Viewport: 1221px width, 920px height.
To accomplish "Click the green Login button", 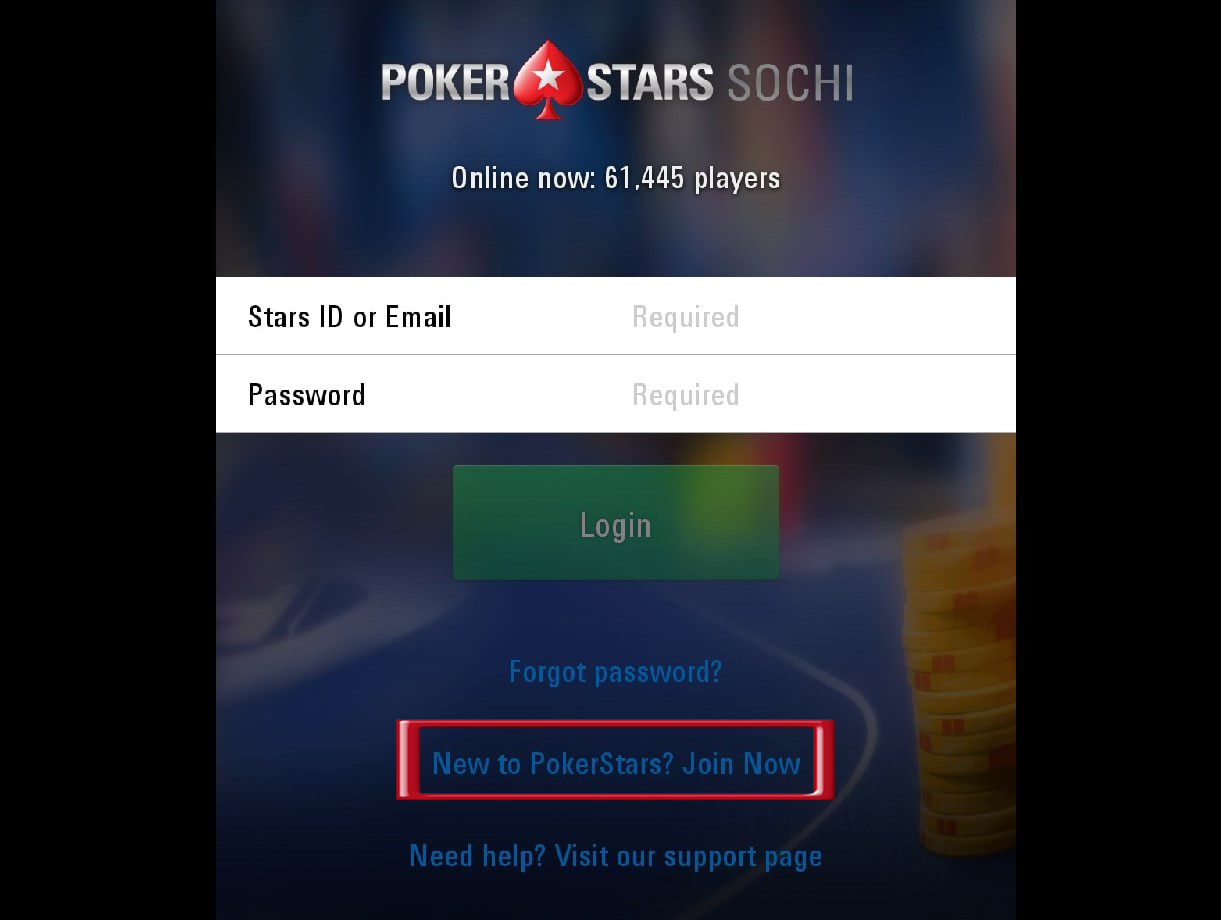I will tap(616, 522).
